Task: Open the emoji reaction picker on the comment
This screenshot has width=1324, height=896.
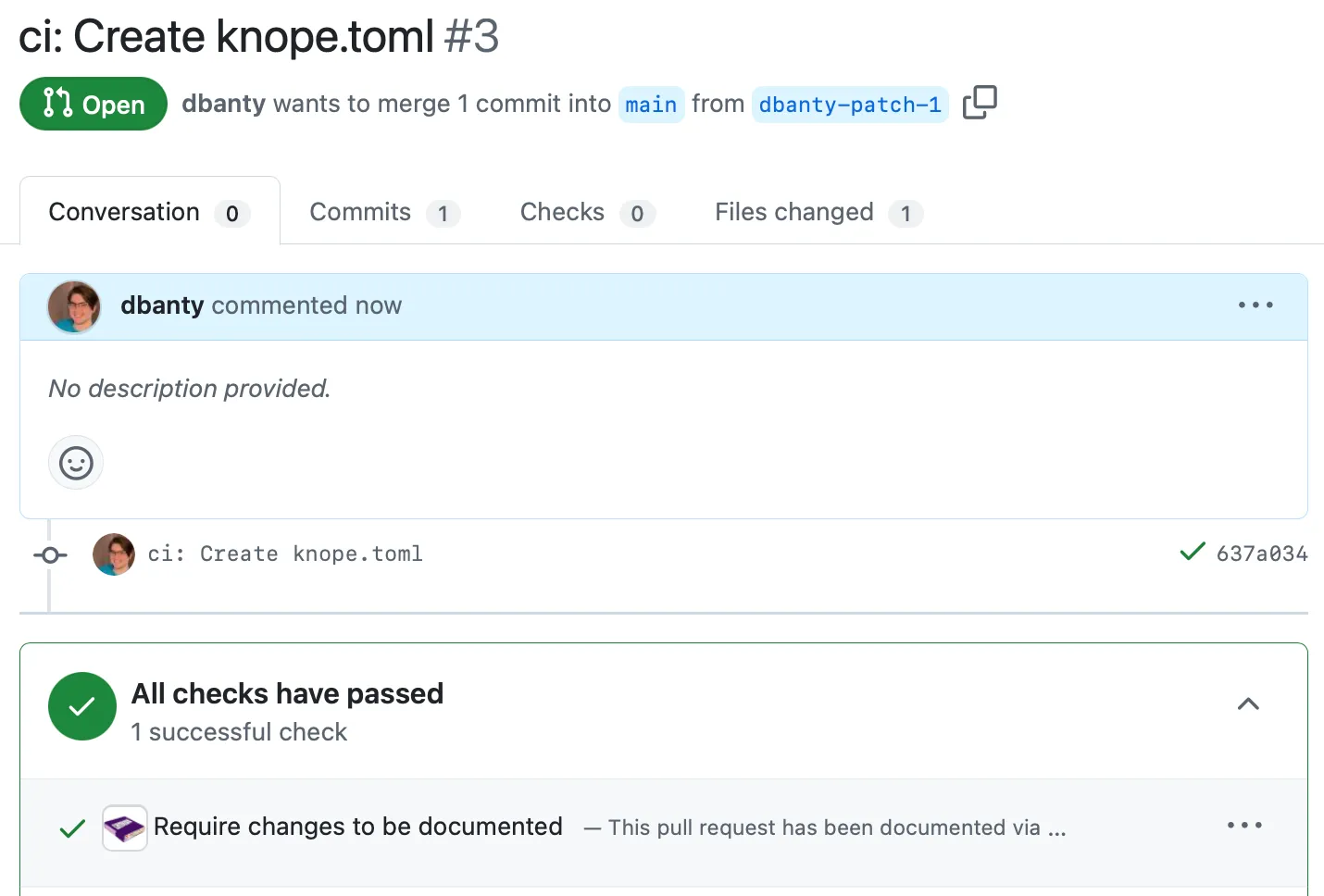Action: [75, 463]
